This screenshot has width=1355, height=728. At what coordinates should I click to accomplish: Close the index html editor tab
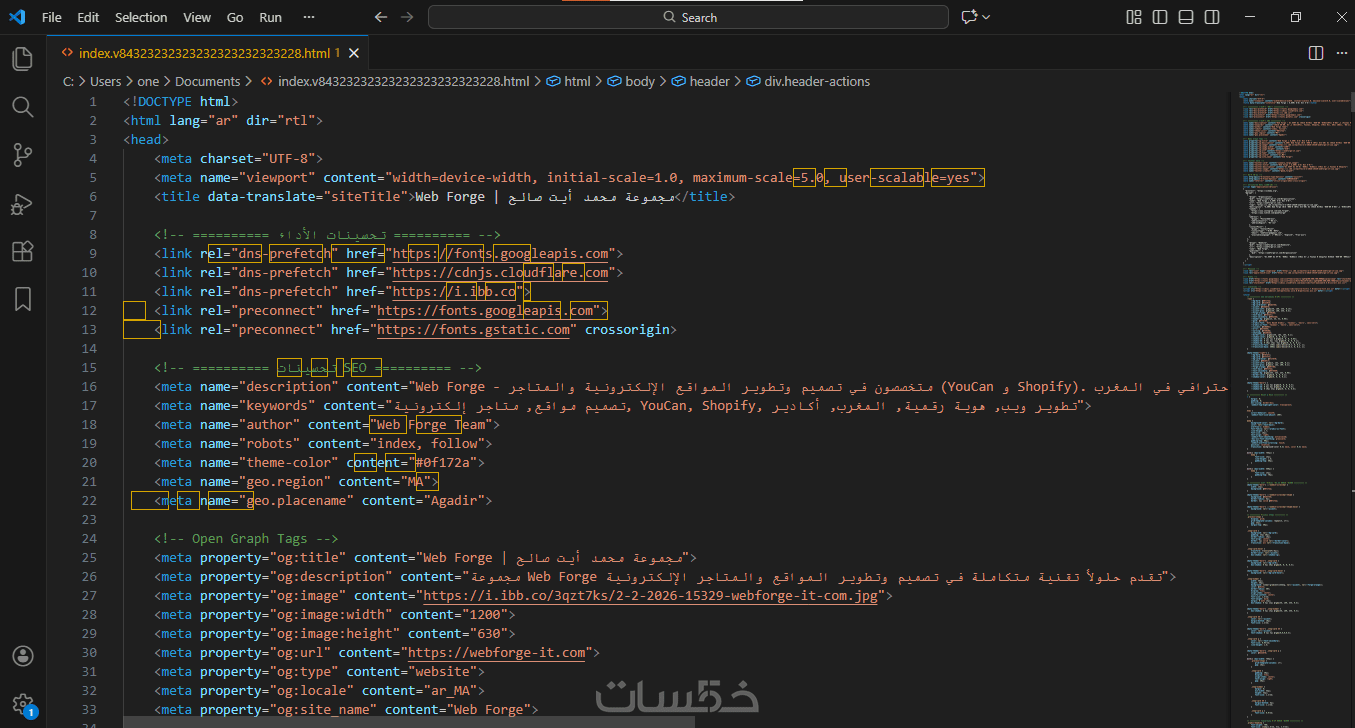click(354, 53)
